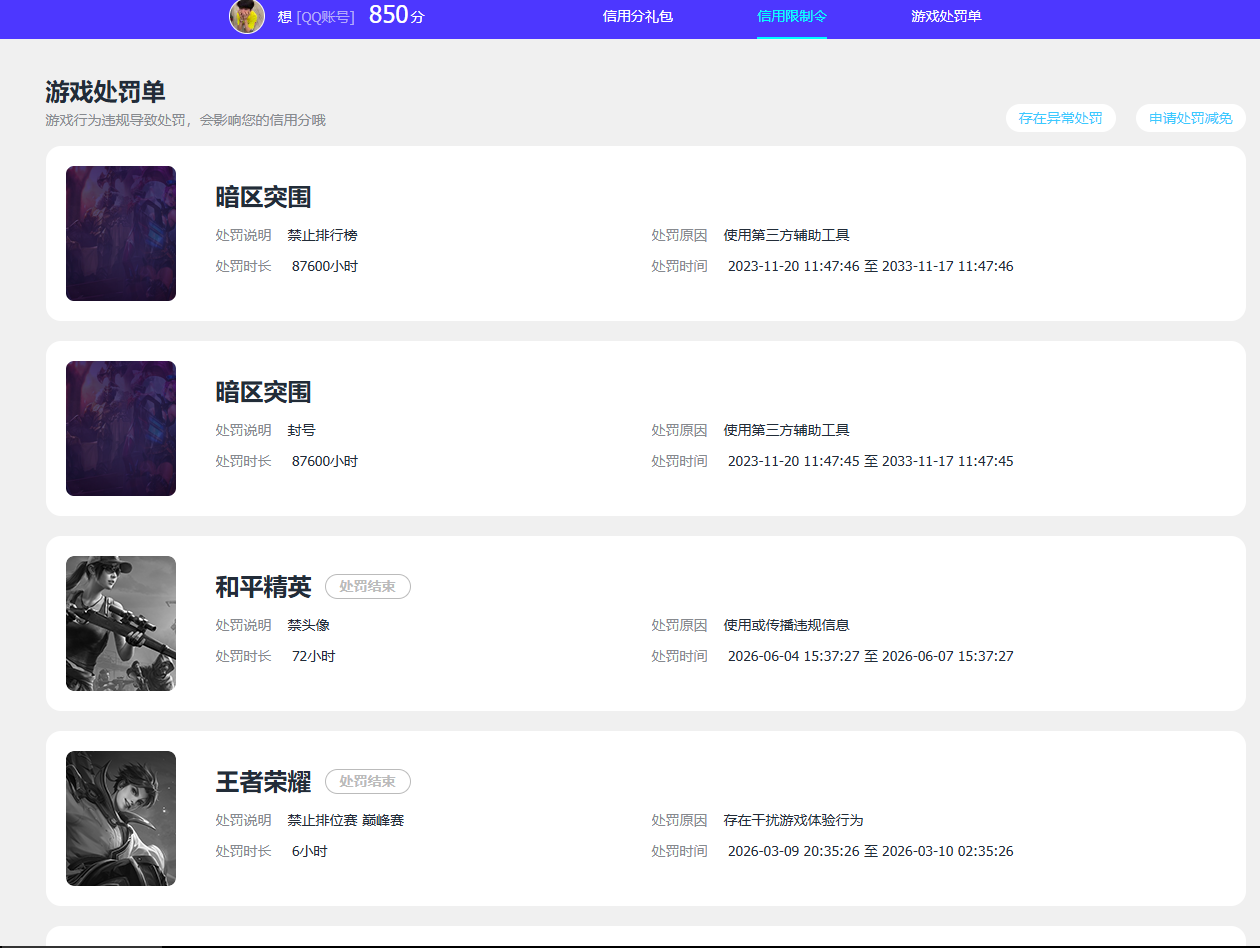
Task: Click the 72小时 penalty duration
Action: click(313, 657)
